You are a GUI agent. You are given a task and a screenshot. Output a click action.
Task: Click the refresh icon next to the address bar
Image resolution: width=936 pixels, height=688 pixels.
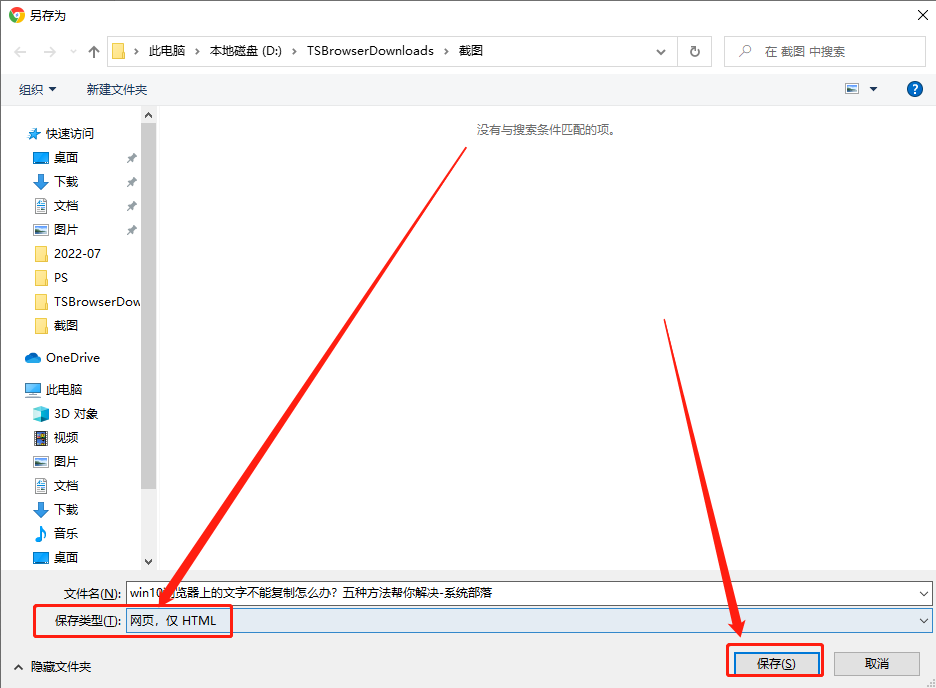[x=694, y=52]
